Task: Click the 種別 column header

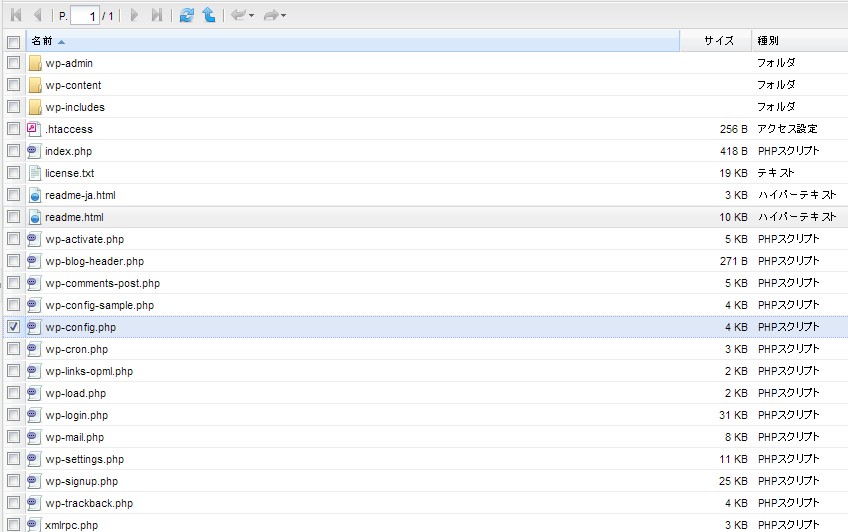Action: point(768,41)
